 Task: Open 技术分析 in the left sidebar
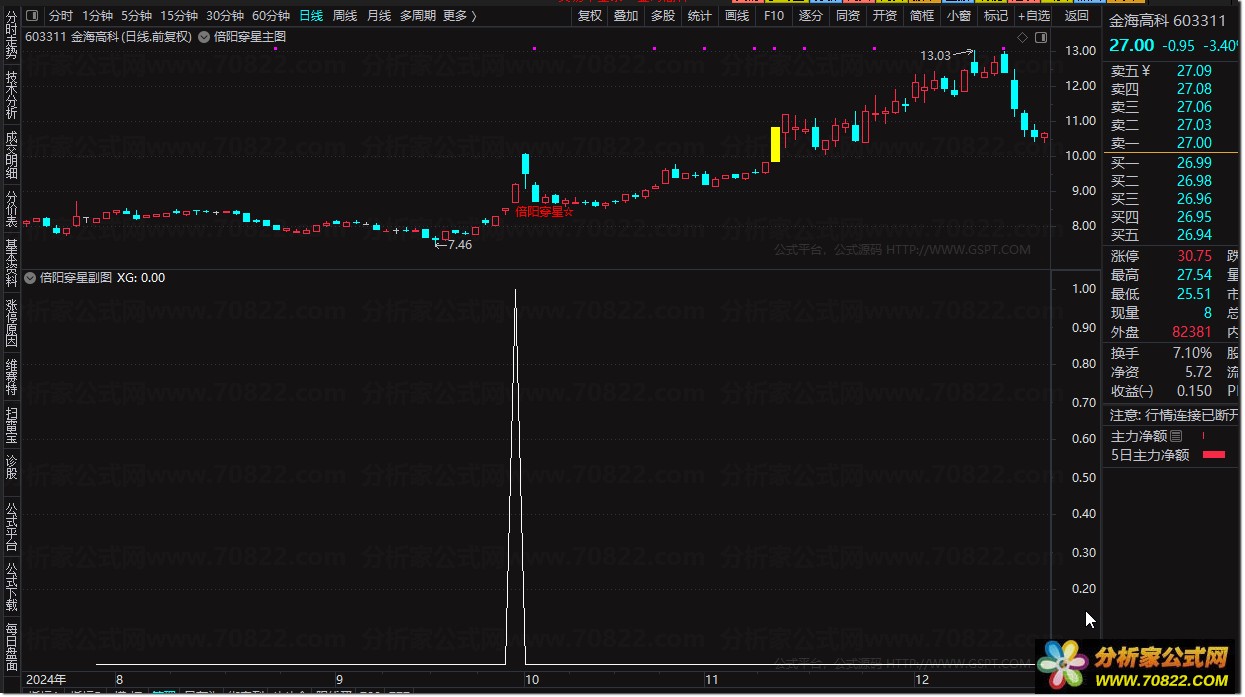11,95
